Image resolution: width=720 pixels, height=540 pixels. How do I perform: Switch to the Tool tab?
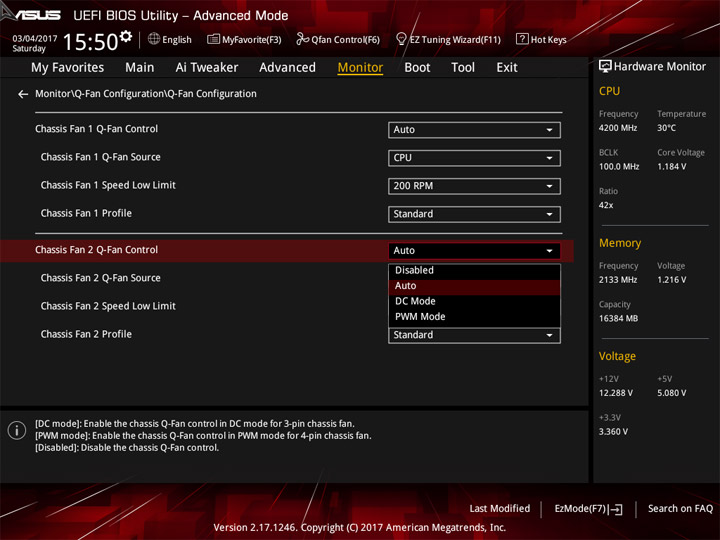pos(463,68)
